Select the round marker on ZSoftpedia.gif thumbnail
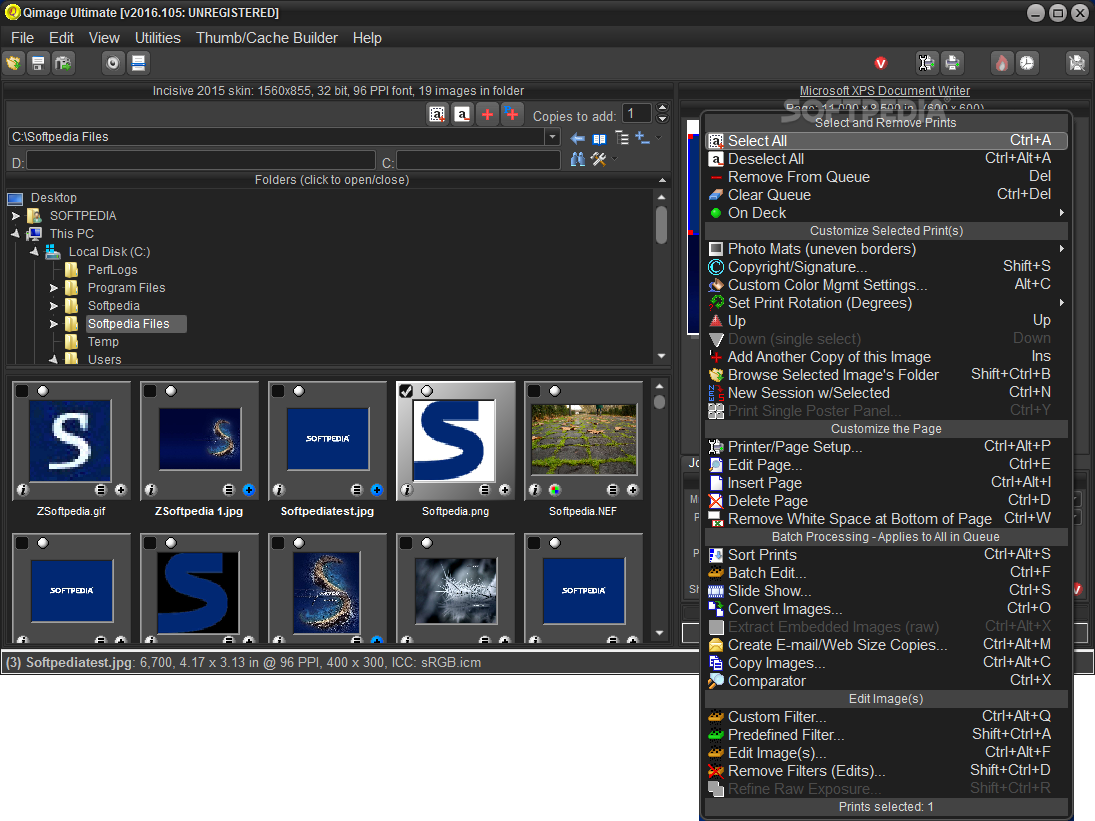 click(x=43, y=391)
